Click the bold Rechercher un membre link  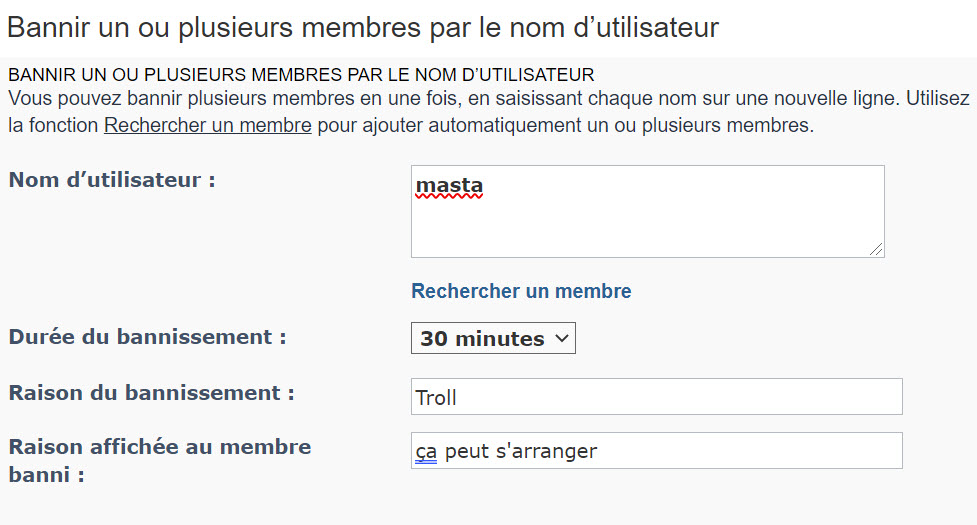pos(521,291)
